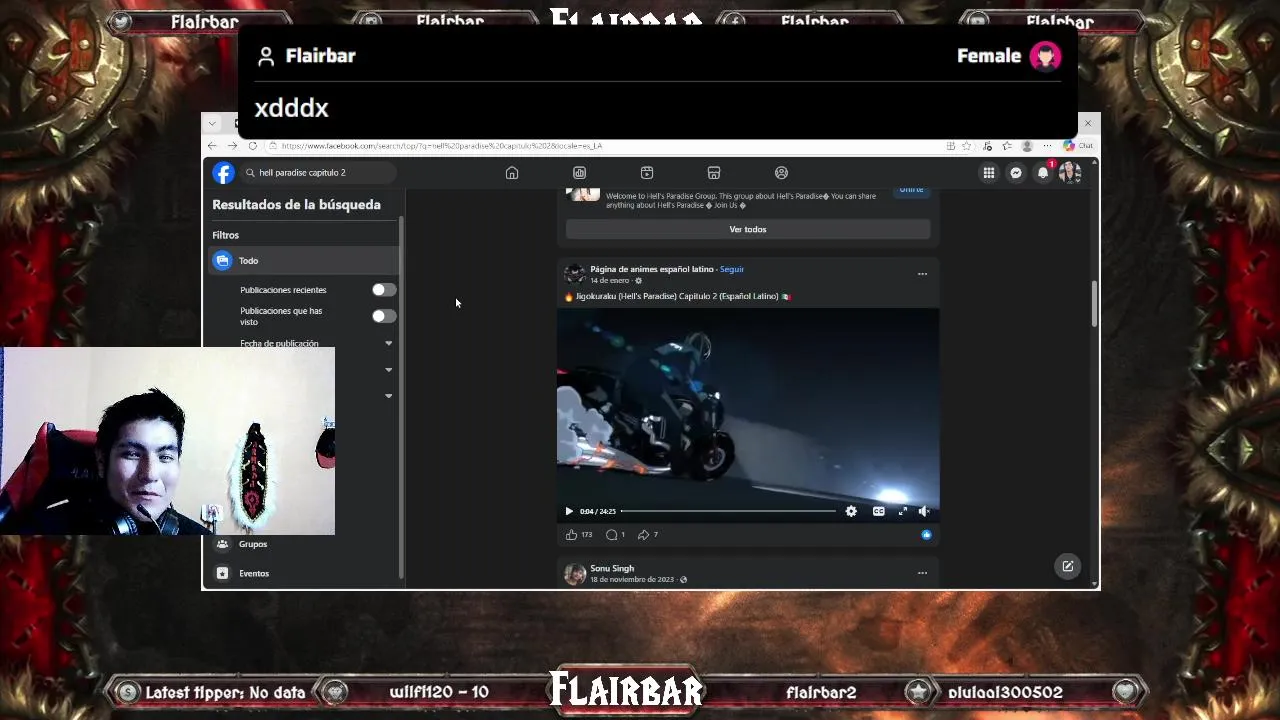Image resolution: width=1280 pixels, height=720 pixels.
Task: Bookmark page with star icon
Action: [x=966, y=146]
